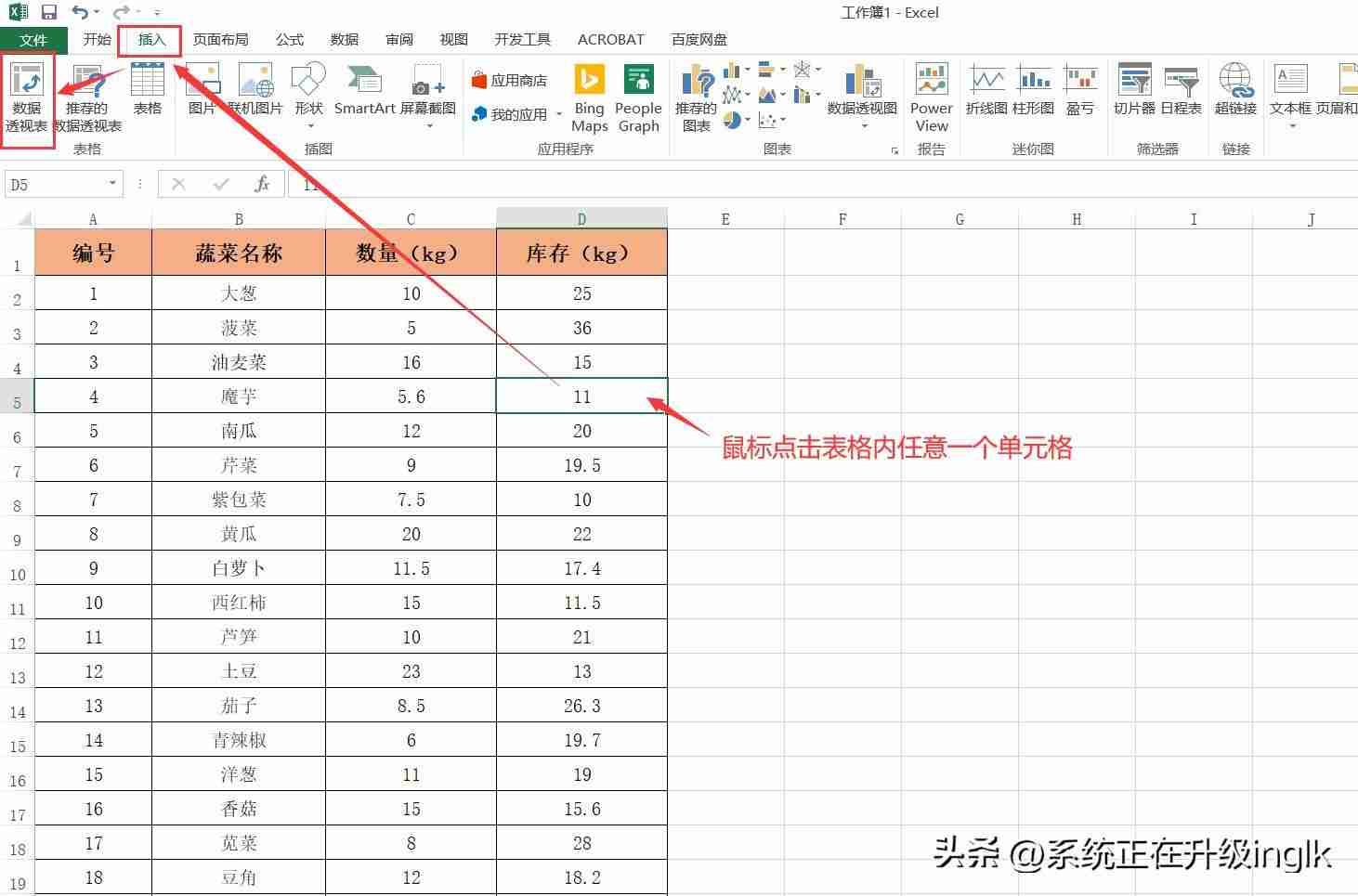Insert a picture with the 图片 button
Image resolution: width=1358 pixels, height=896 pixels.
[202, 89]
